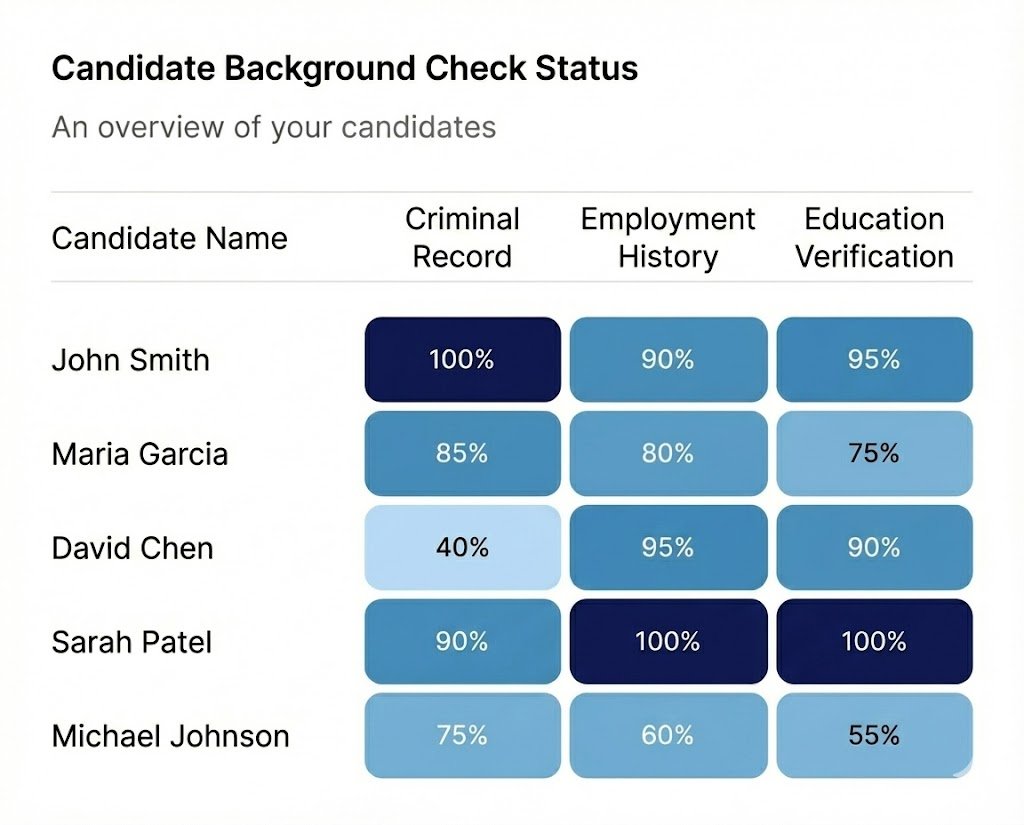Click the Employment History column header
Viewport: 1024px width, 825px height.
pos(668,238)
